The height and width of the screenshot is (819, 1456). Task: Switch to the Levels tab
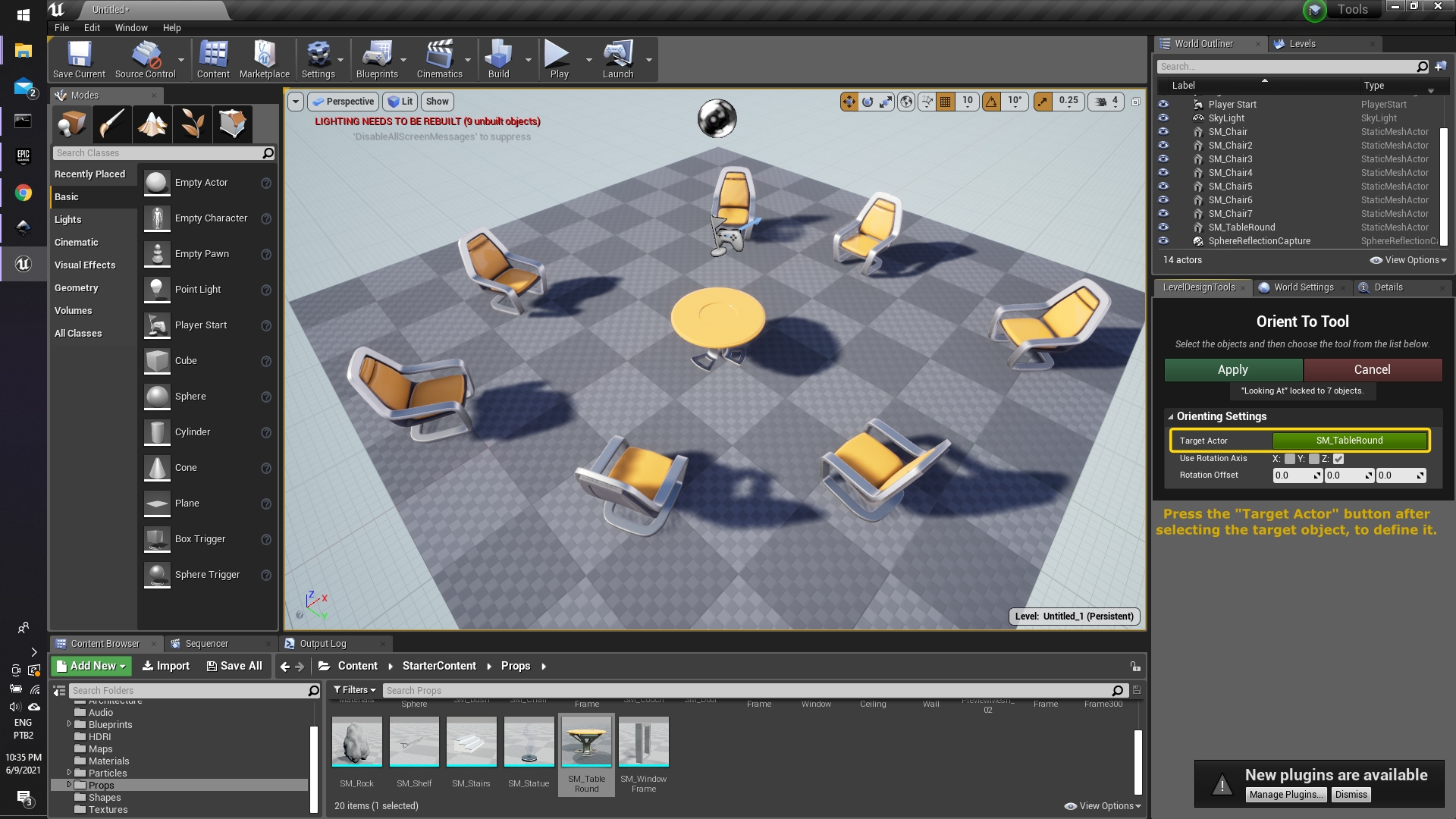(x=1301, y=43)
